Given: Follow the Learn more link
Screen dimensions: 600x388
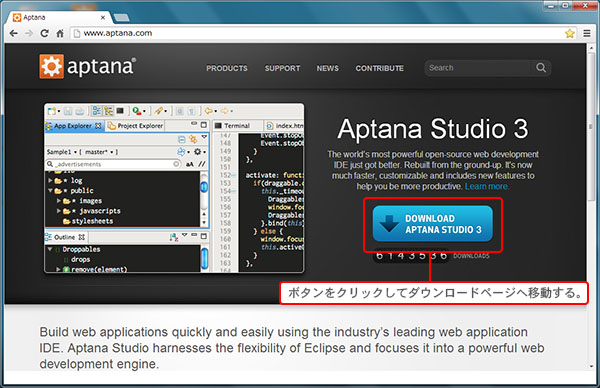Looking at the screenshot, I should coord(486,186).
